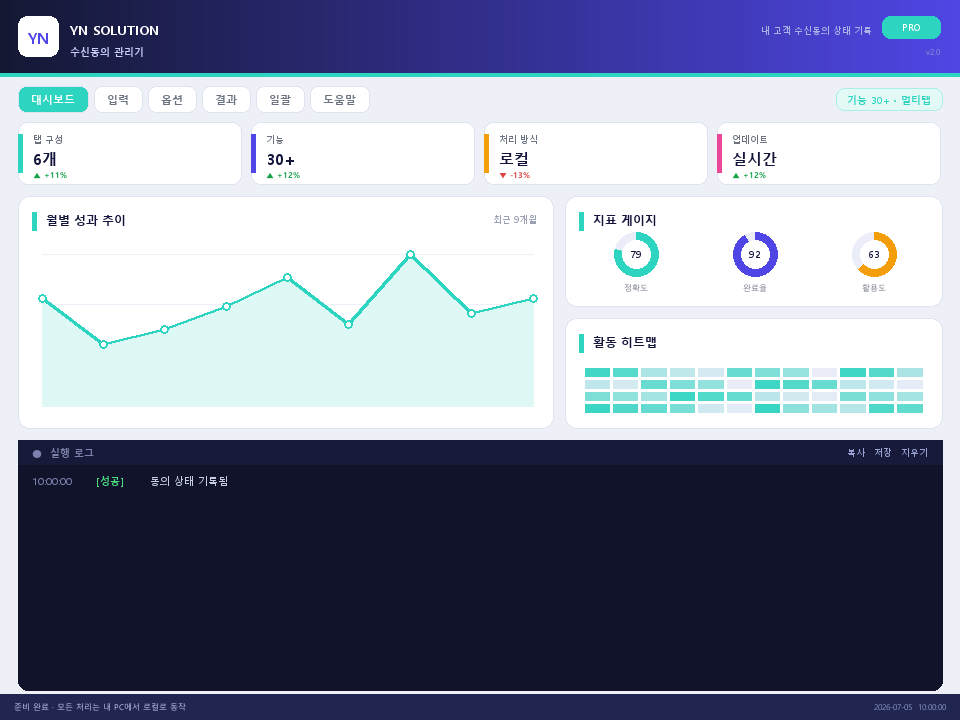Image resolution: width=960 pixels, height=720 pixels.
Task: Click the first data point on the line chart
Action: pyautogui.click(x=42, y=299)
